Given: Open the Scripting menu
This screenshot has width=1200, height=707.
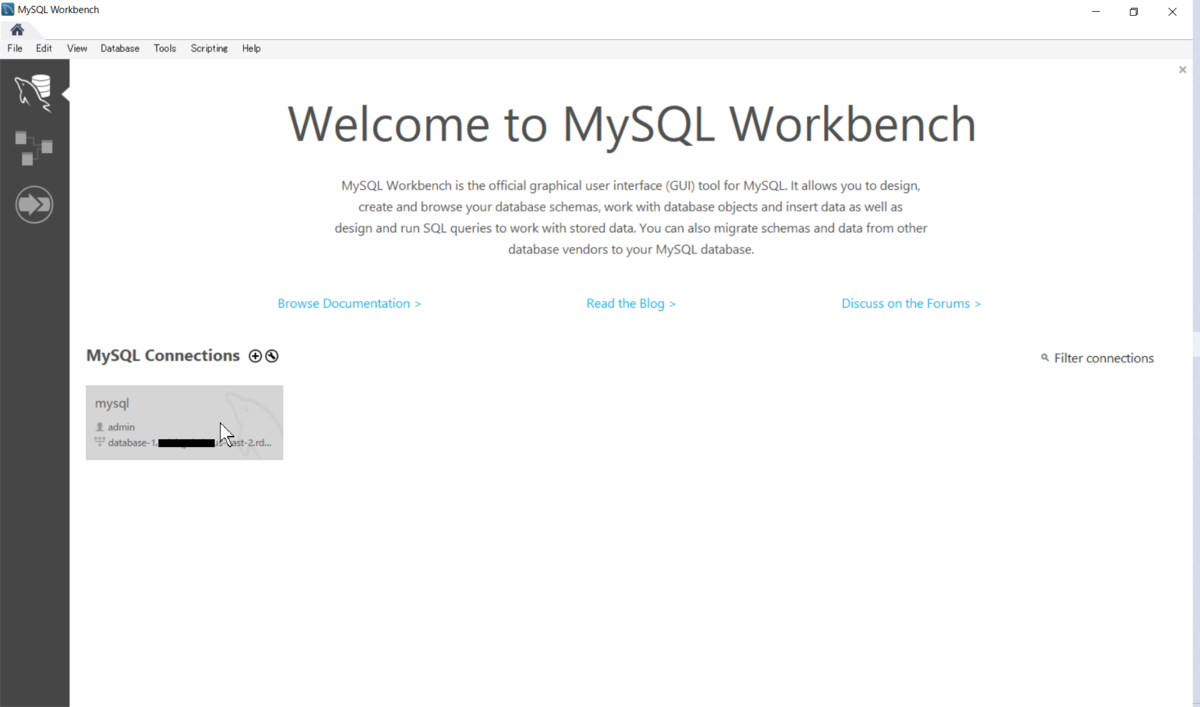Looking at the screenshot, I should click(x=209, y=48).
